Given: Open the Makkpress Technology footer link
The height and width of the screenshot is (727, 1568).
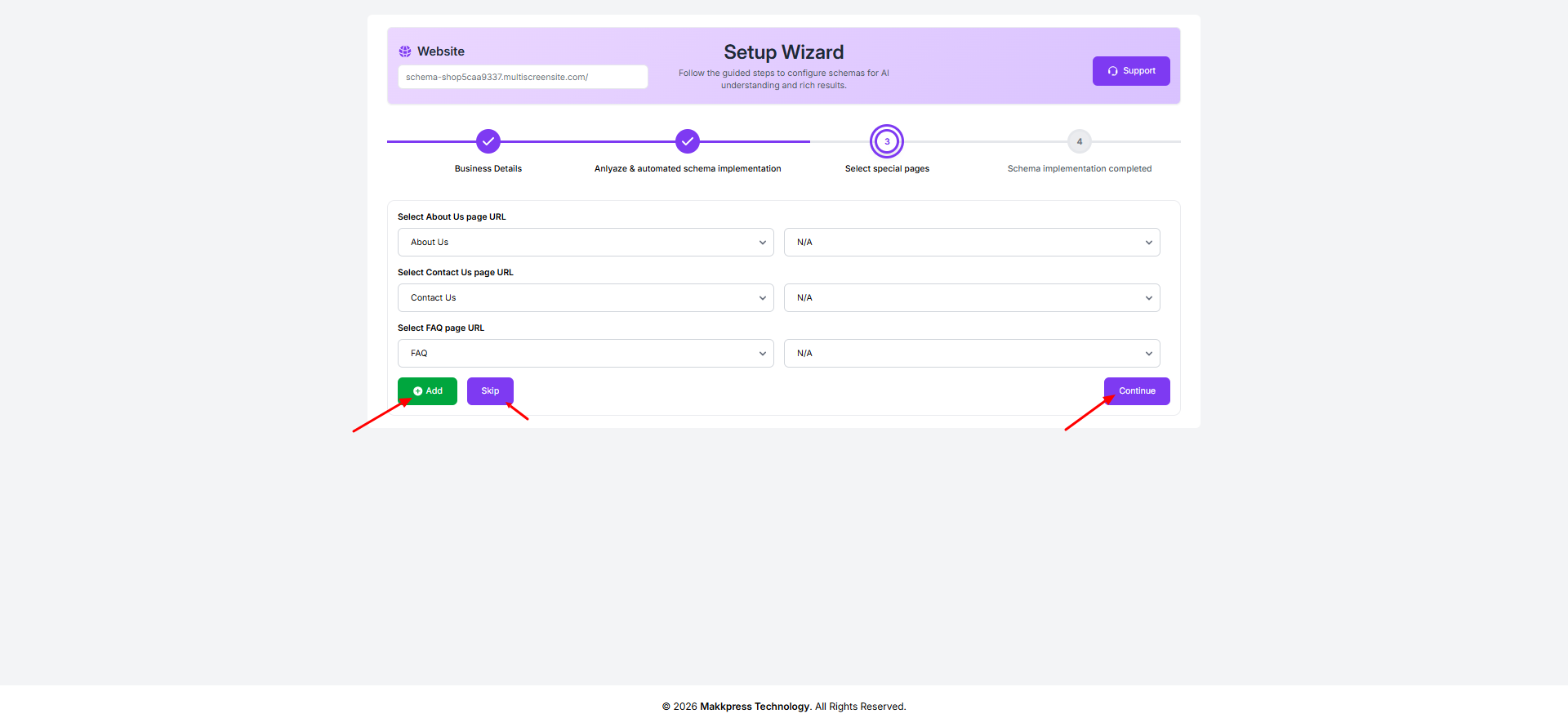Looking at the screenshot, I should click(755, 707).
